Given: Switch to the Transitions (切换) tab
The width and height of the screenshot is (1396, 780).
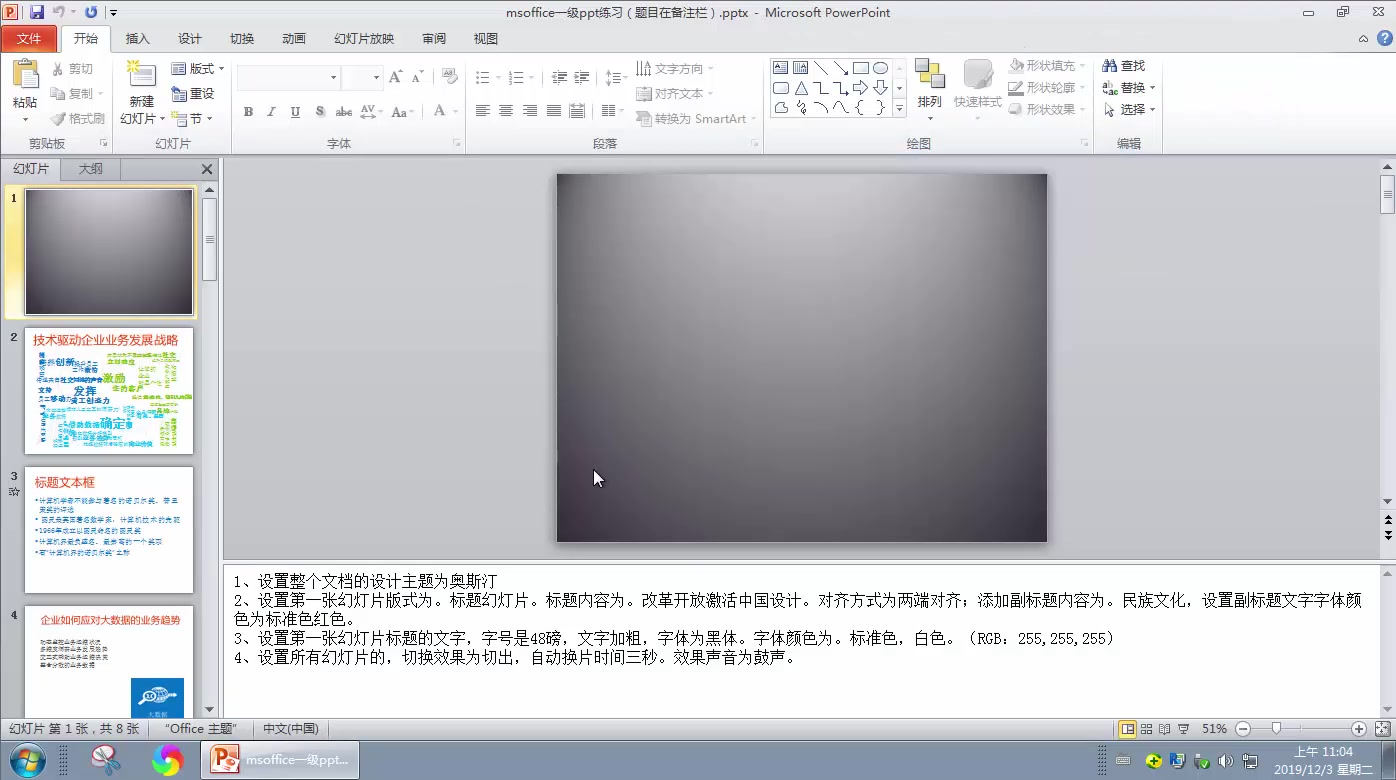Looking at the screenshot, I should [242, 39].
